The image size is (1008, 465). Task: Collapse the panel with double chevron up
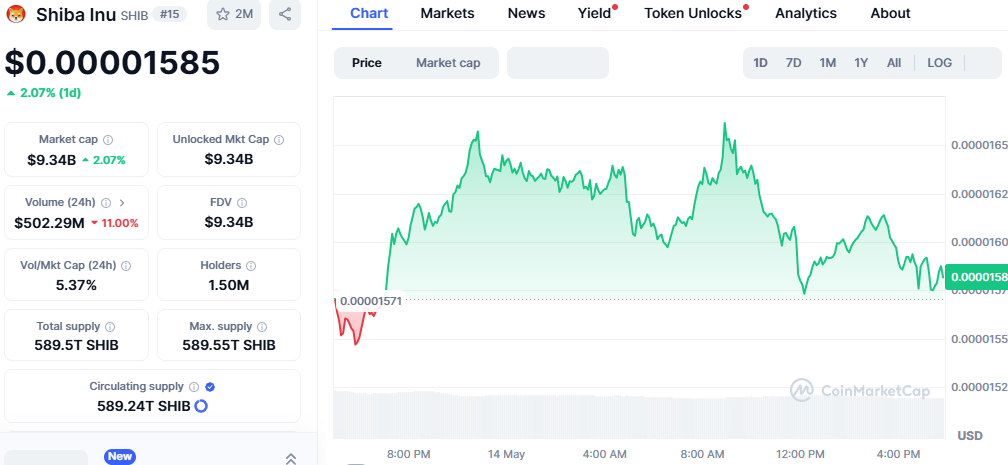click(x=291, y=458)
